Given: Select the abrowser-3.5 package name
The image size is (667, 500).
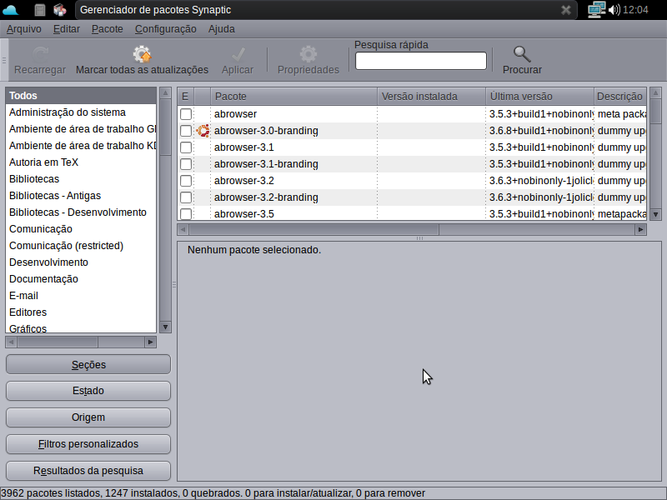Looking at the screenshot, I should tap(244, 214).
